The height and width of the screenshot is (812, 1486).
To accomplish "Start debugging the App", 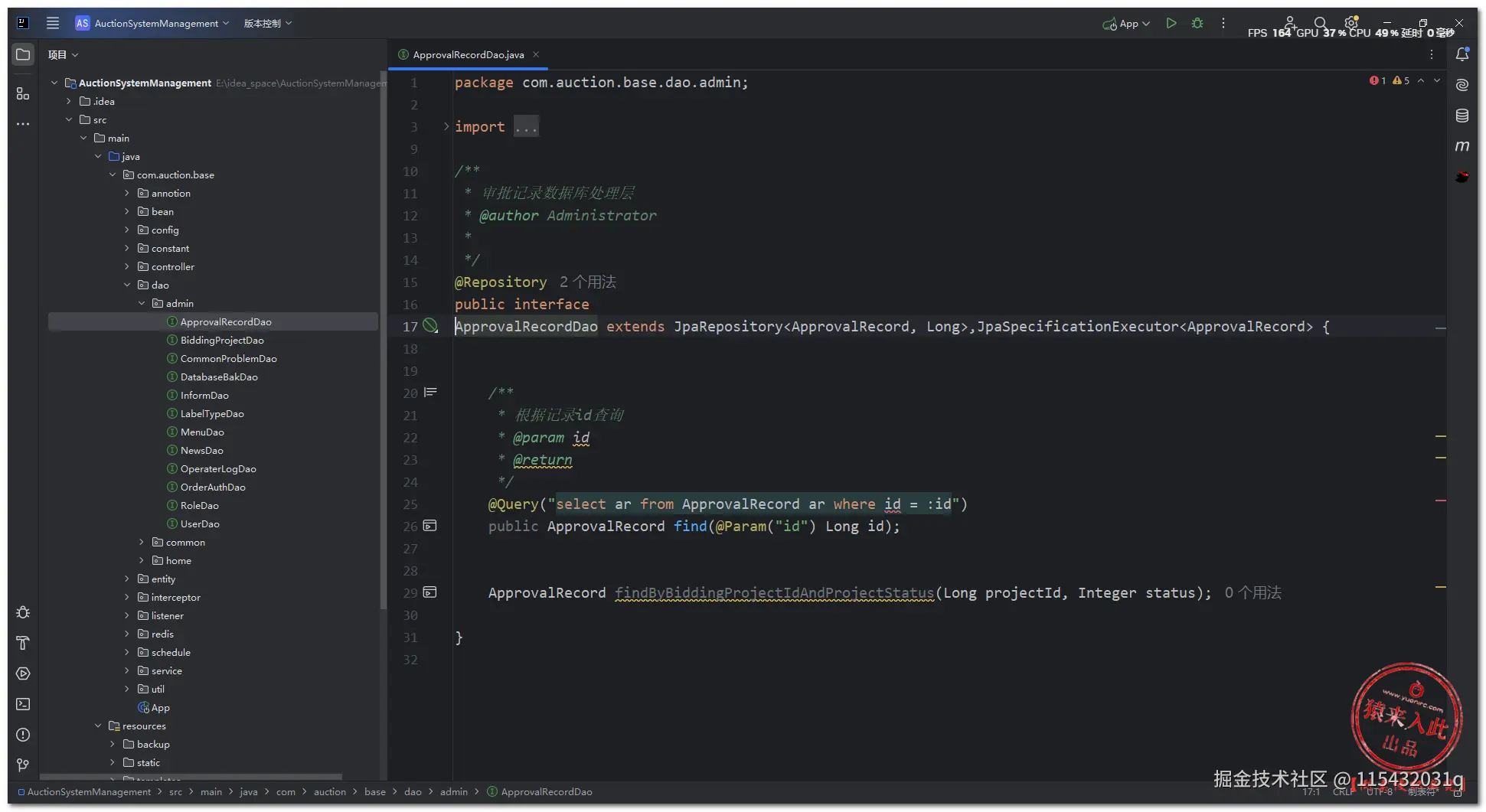I will [1197, 23].
